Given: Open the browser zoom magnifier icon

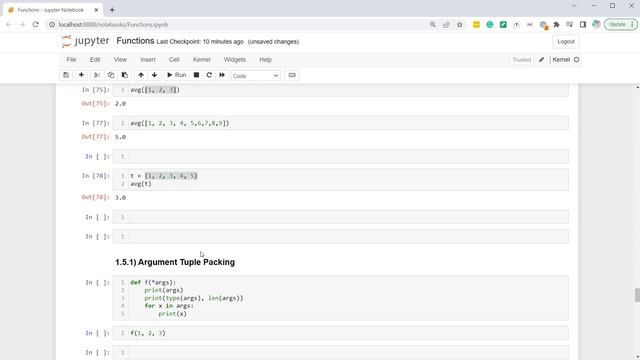Looking at the screenshot, I should (433, 24).
